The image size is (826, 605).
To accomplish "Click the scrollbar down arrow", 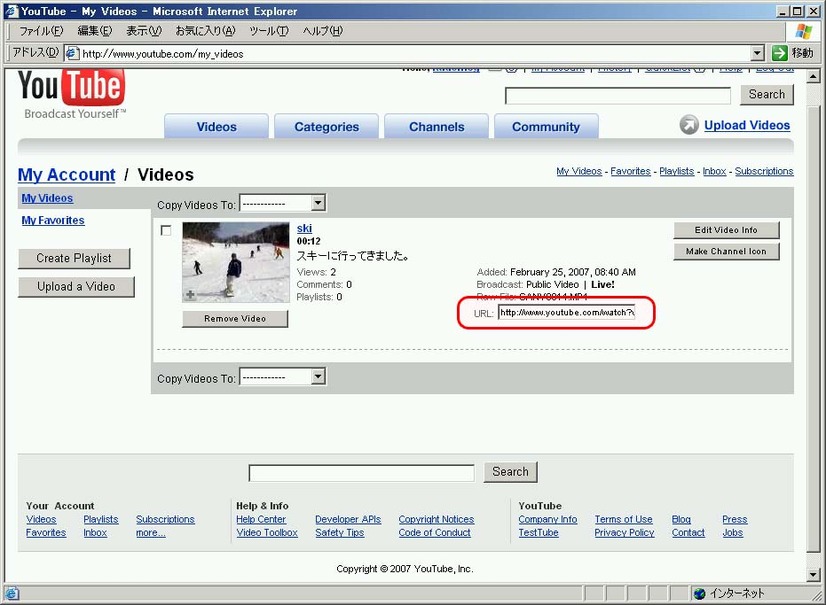I will (x=813, y=574).
